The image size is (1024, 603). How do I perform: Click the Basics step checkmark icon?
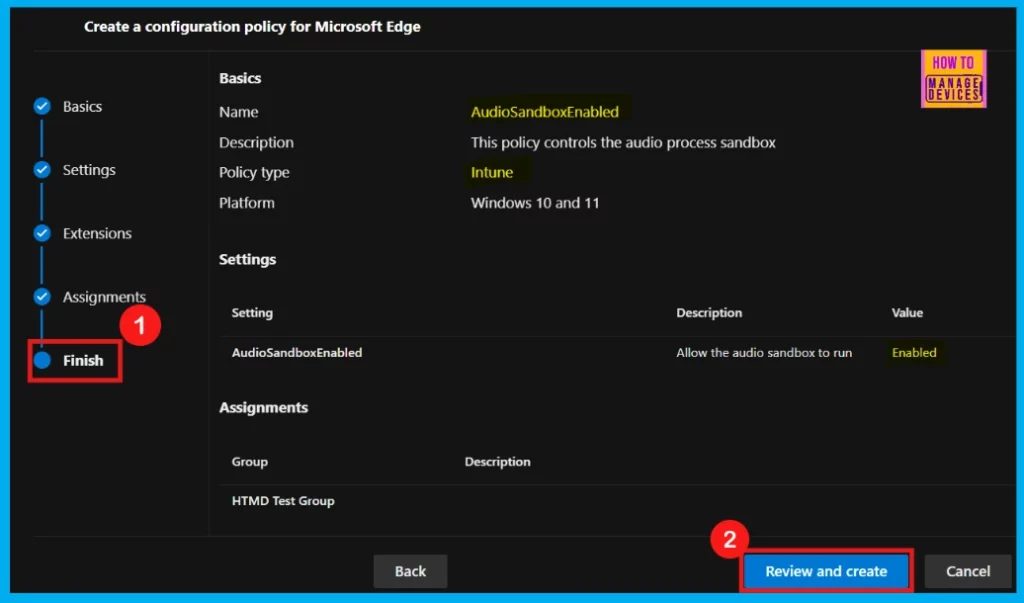pyautogui.click(x=42, y=106)
